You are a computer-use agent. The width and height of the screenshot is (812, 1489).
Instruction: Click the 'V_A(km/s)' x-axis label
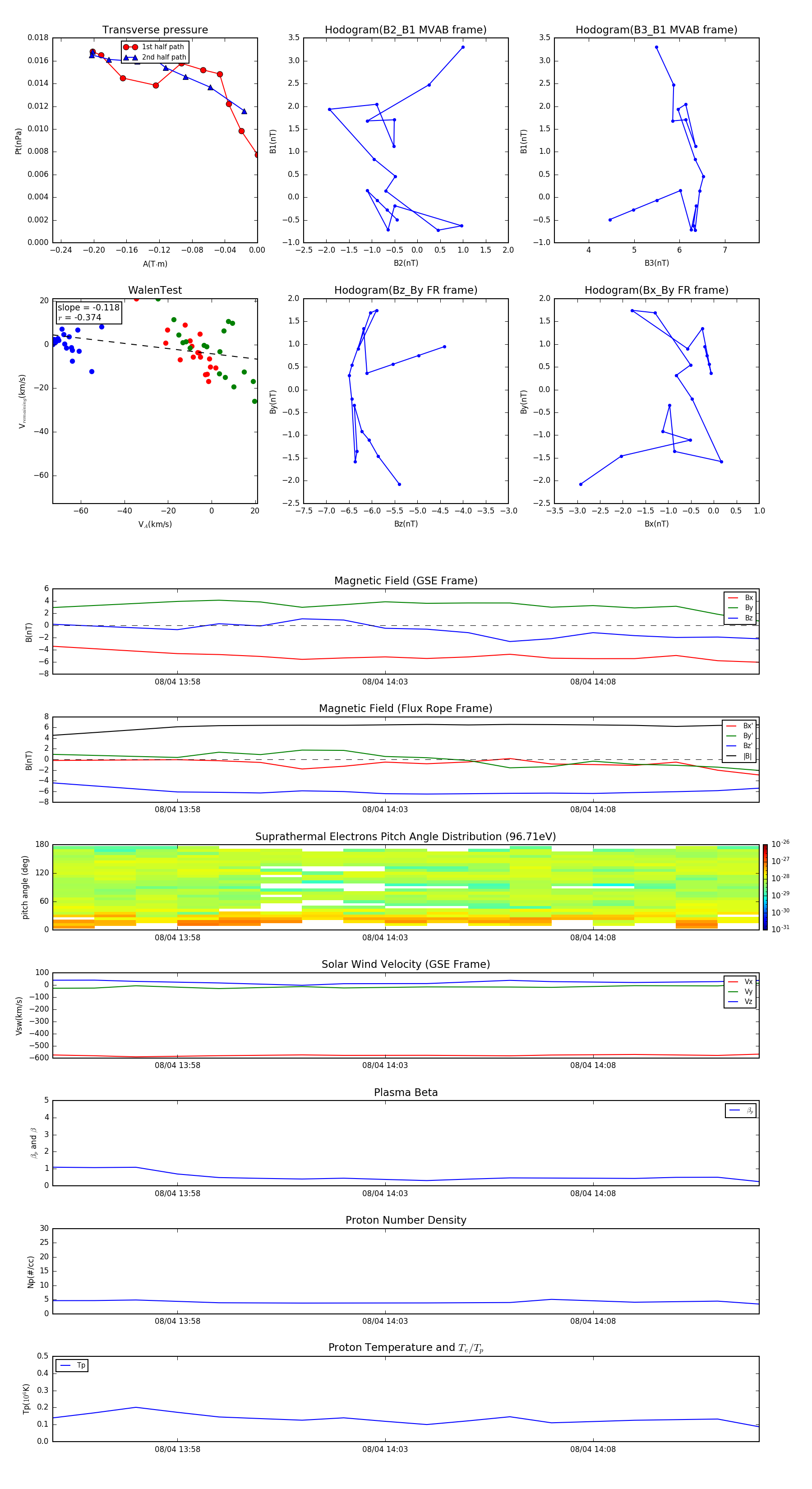[155, 524]
